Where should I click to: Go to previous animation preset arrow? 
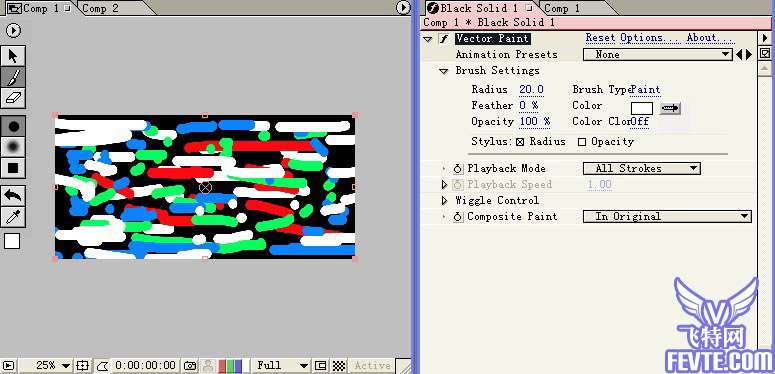coord(739,54)
